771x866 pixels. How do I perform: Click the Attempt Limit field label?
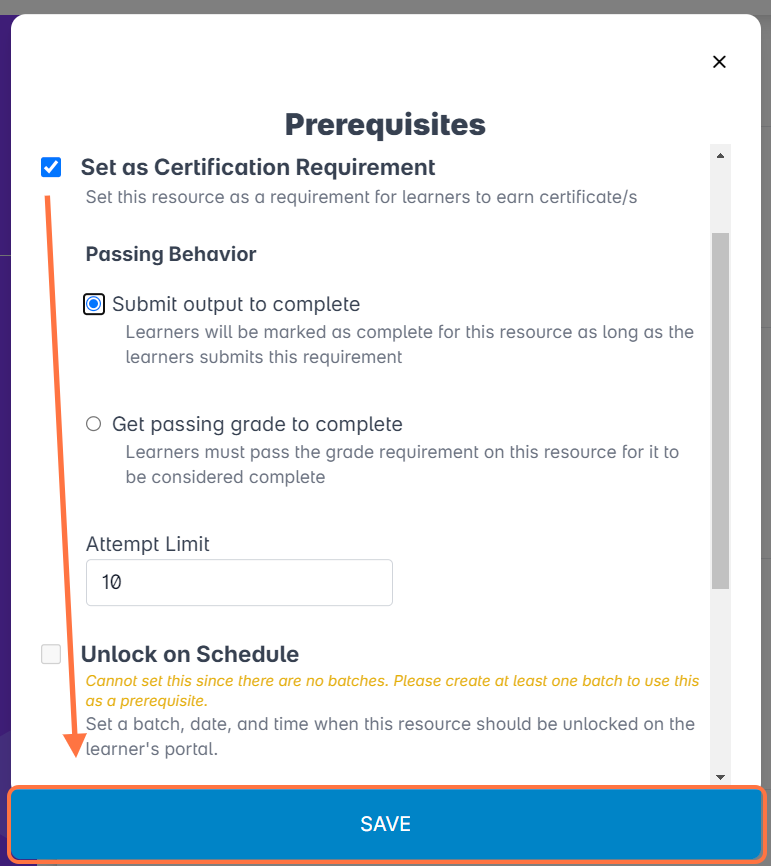click(x=148, y=544)
